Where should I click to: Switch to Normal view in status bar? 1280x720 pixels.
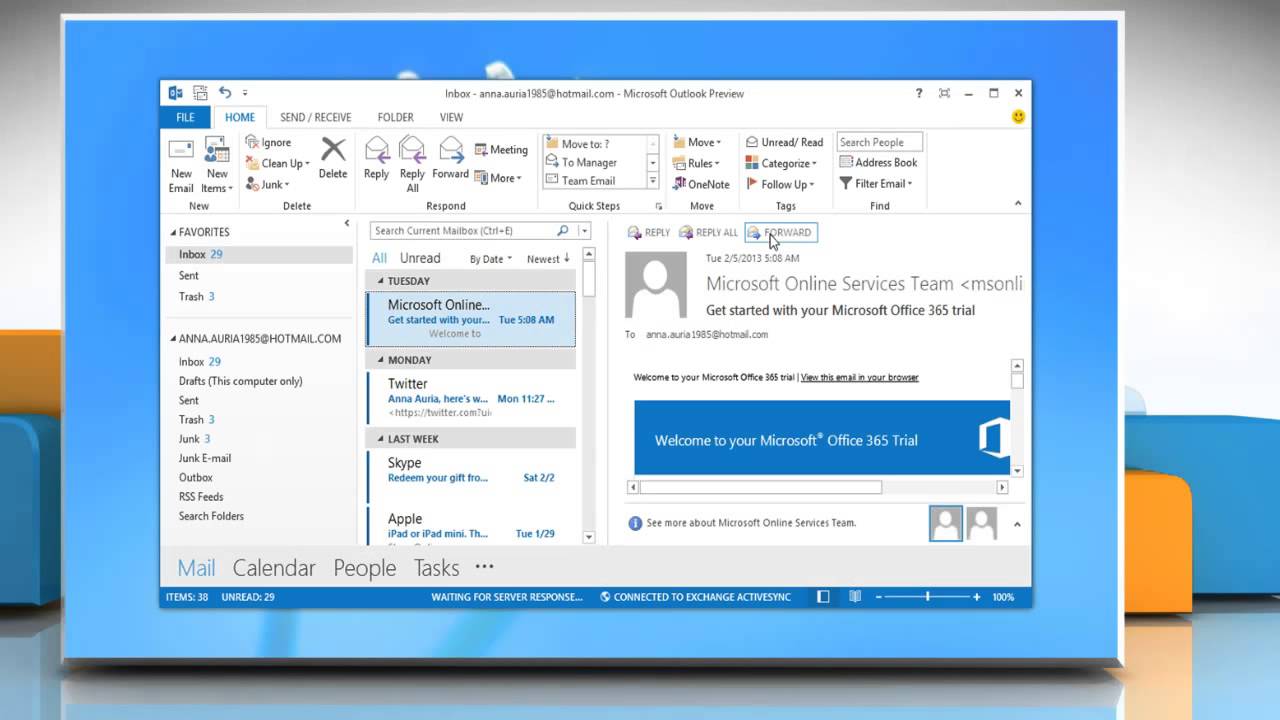(x=823, y=597)
